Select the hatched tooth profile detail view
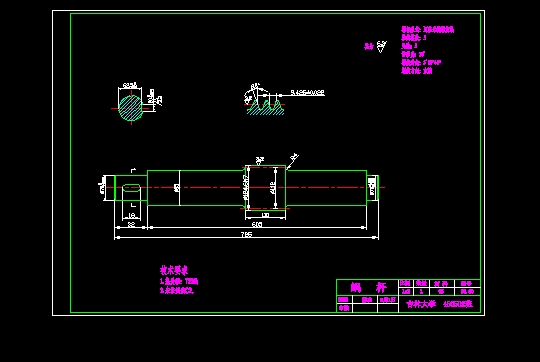The width and height of the screenshot is (540, 362). (266, 107)
